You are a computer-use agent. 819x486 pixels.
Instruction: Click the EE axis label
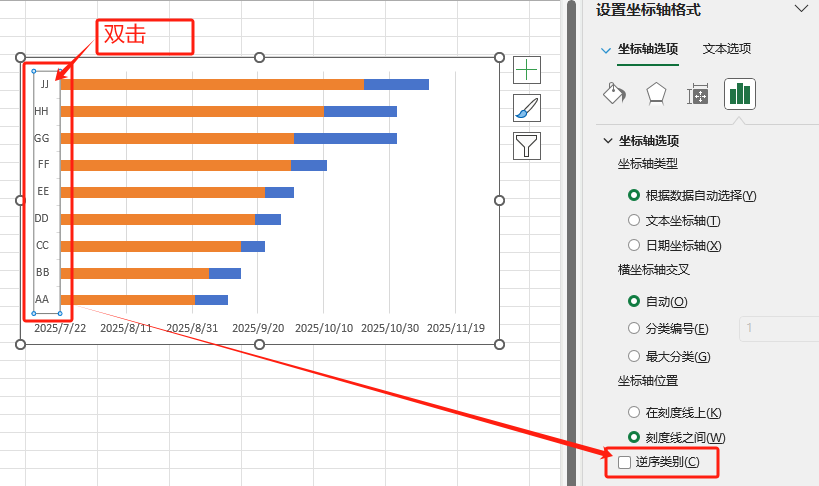click(43, 191)
